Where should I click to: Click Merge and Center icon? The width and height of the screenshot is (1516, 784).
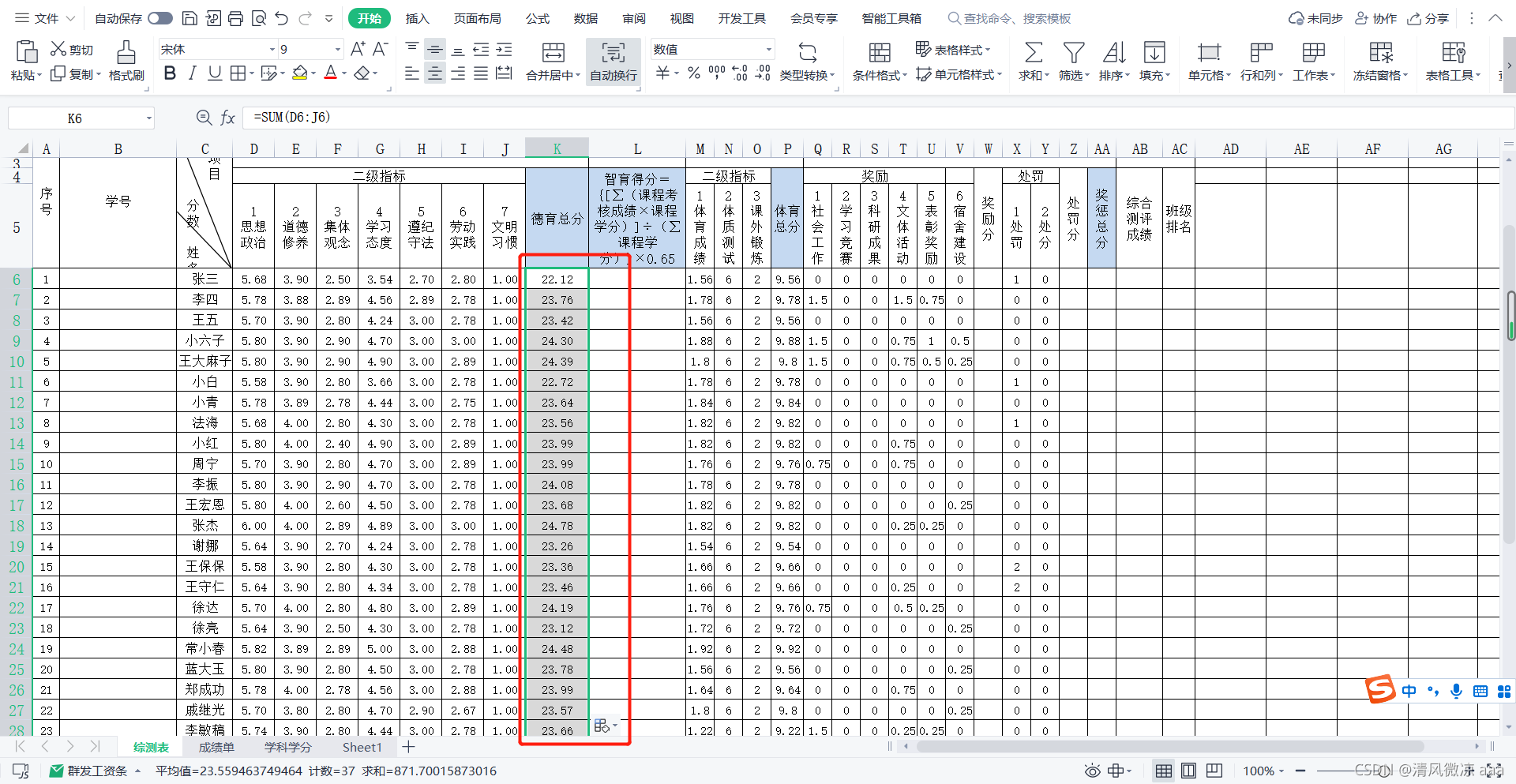coord(553,53)
